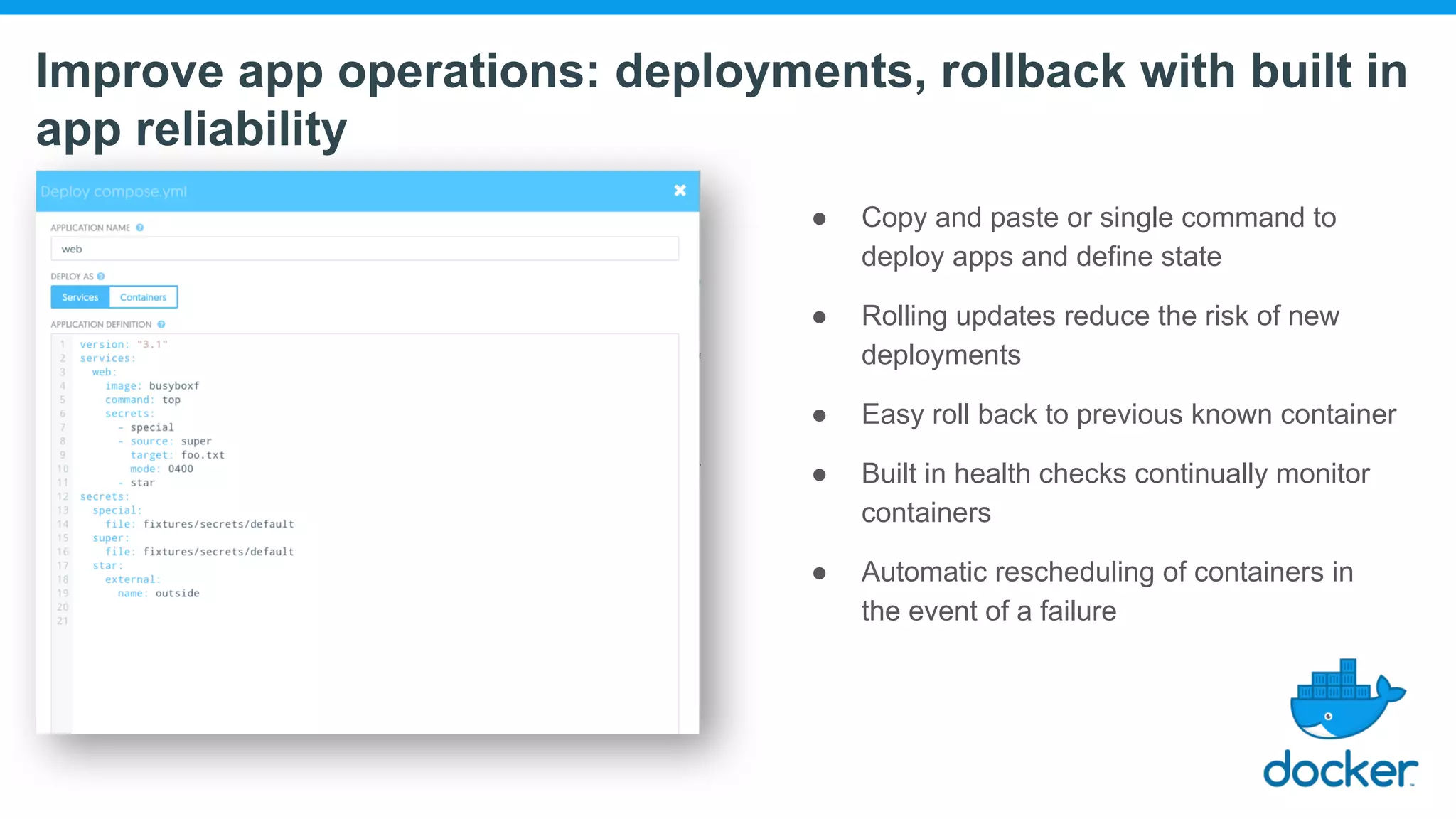Switch deploy mode to Containers

pos(143,297)
